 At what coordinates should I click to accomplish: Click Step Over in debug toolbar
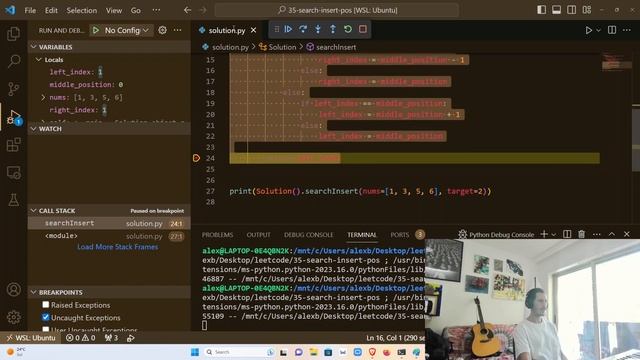pos(303,29)
